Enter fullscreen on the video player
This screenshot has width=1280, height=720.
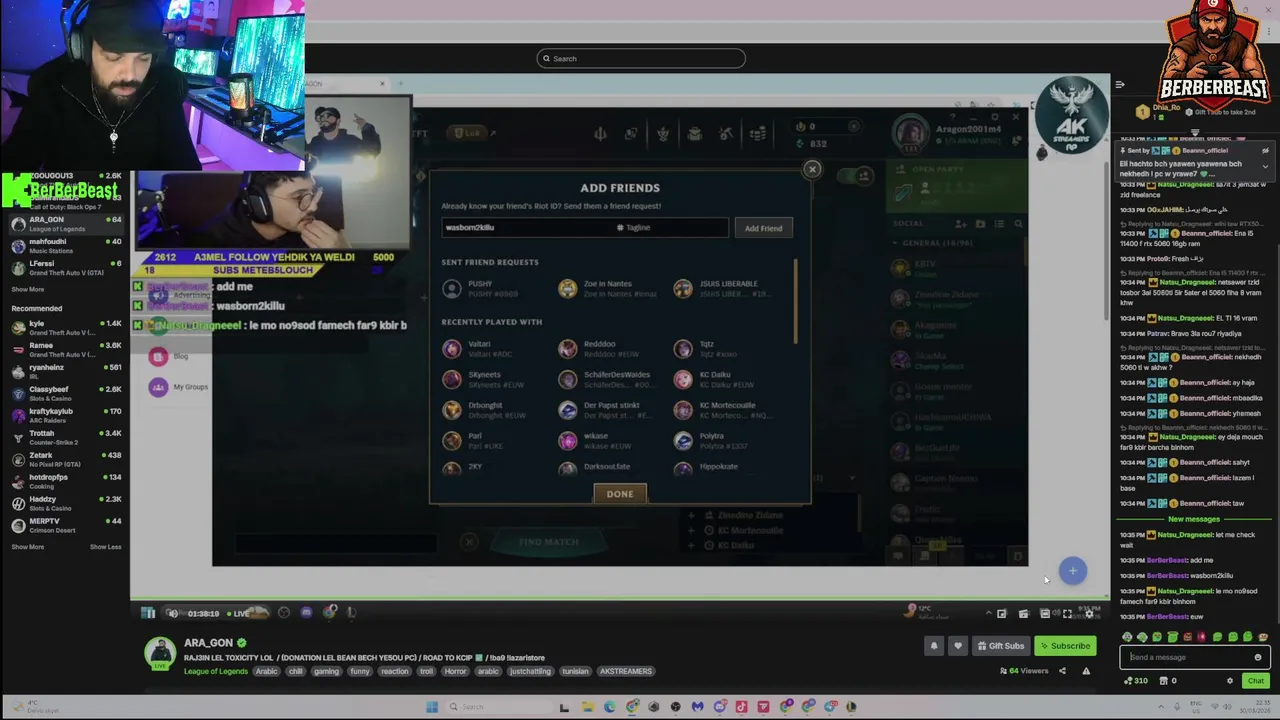[1067, 613]
